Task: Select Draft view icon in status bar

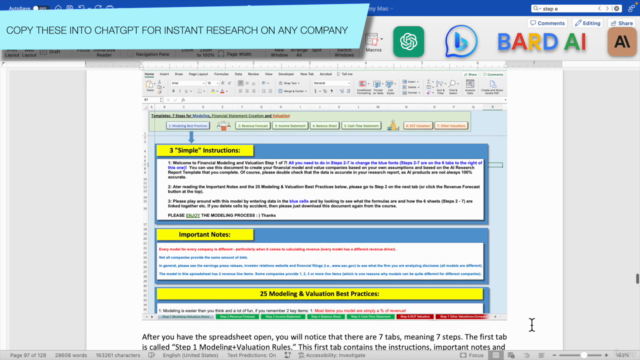Action: pyautogui.click(x=541, y=355)
